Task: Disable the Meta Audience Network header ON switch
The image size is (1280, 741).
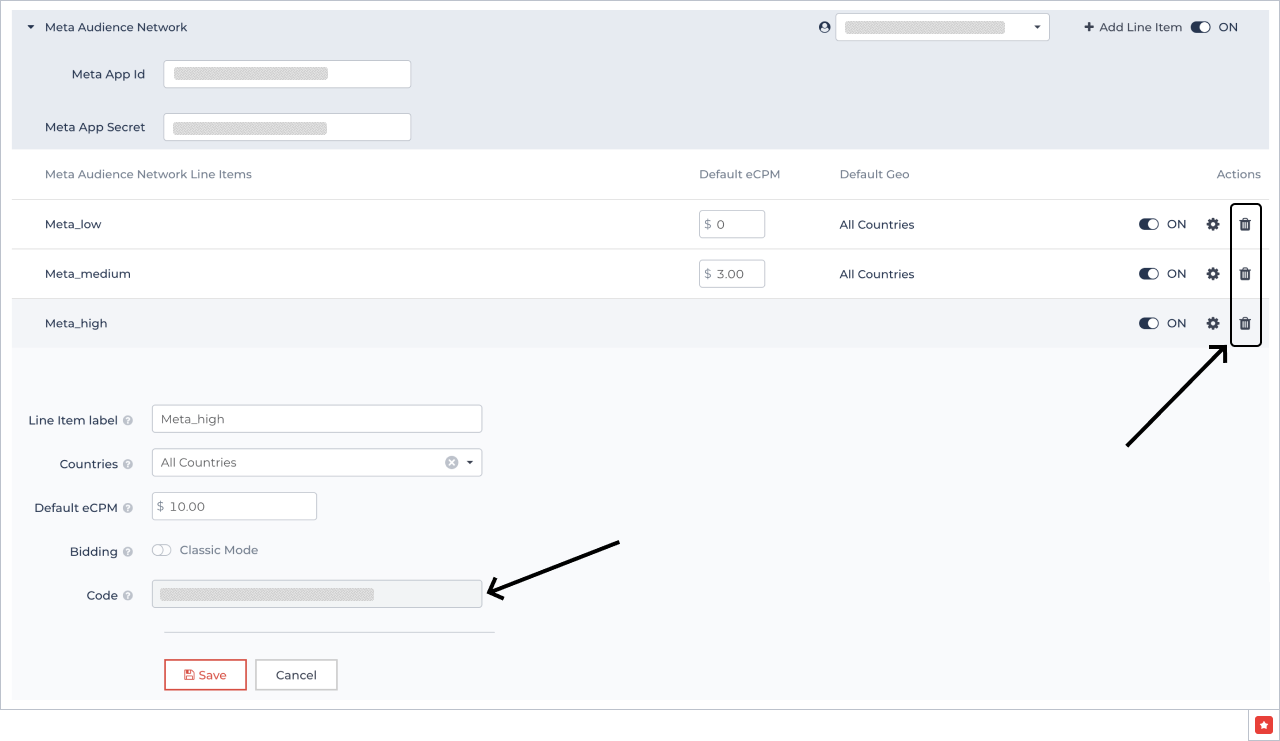Action: (x=1200, y=27)
